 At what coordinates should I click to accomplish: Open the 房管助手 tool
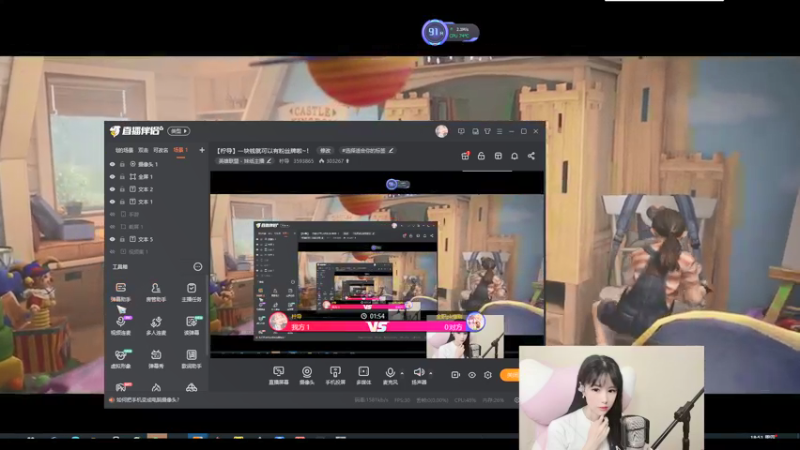(x=156, y=292)
